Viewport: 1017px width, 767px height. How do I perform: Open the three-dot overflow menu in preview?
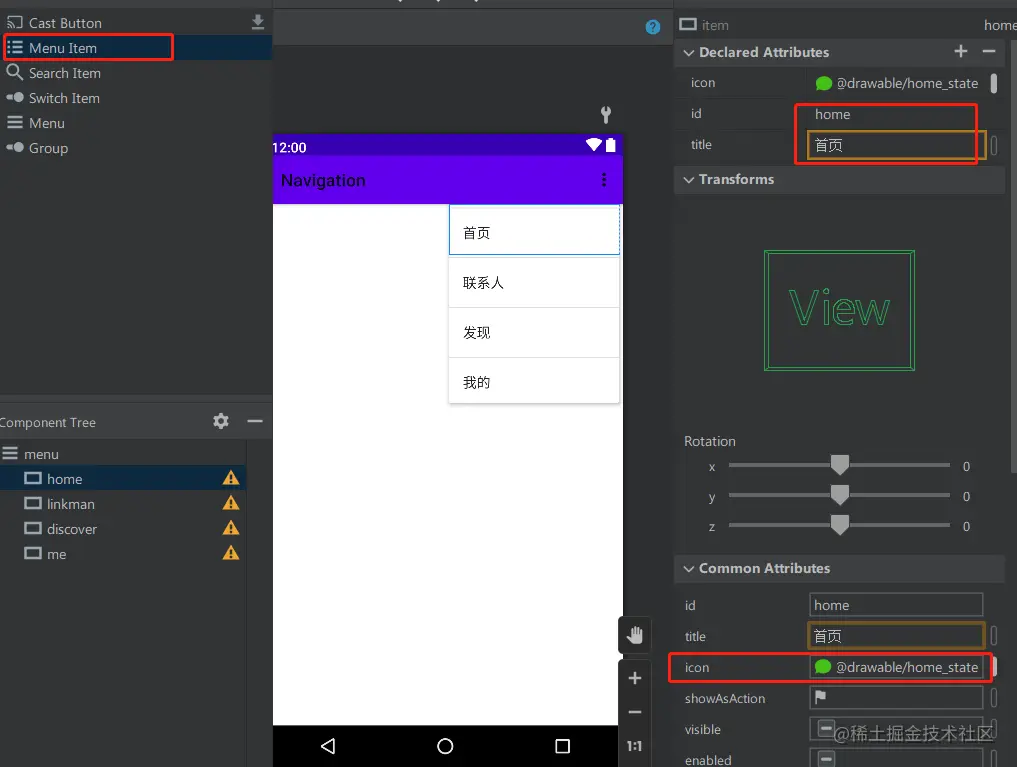click(604, 180)
